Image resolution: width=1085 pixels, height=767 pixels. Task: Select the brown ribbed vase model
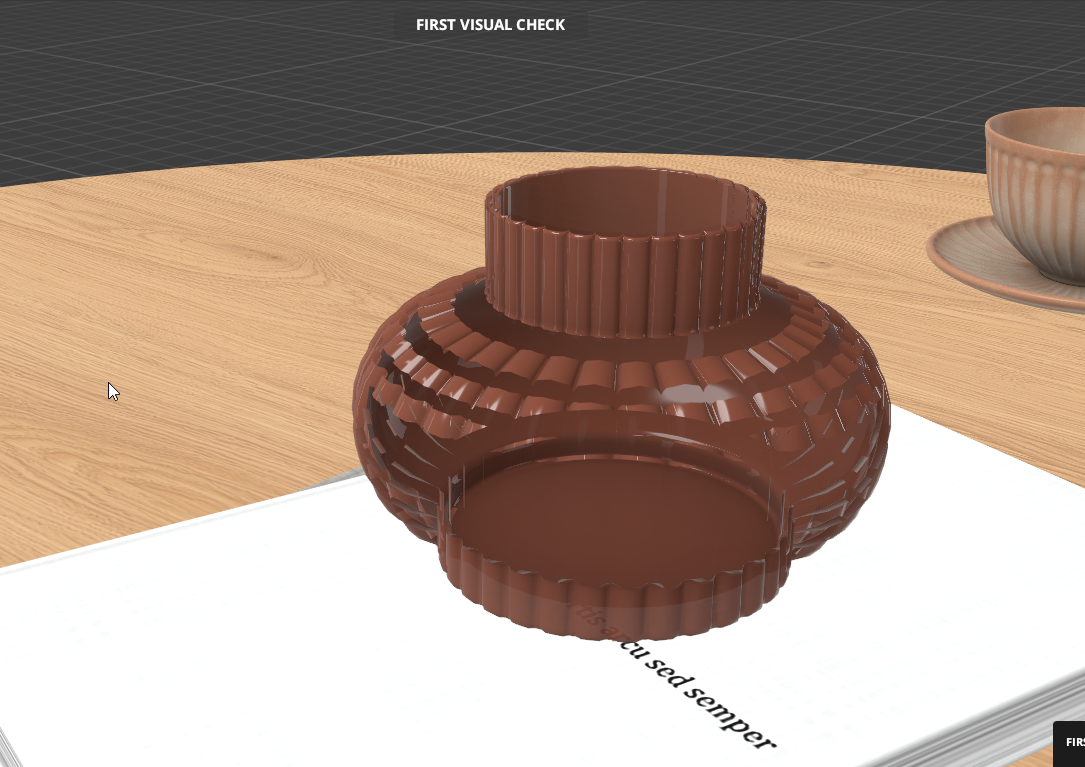[621, 404]
